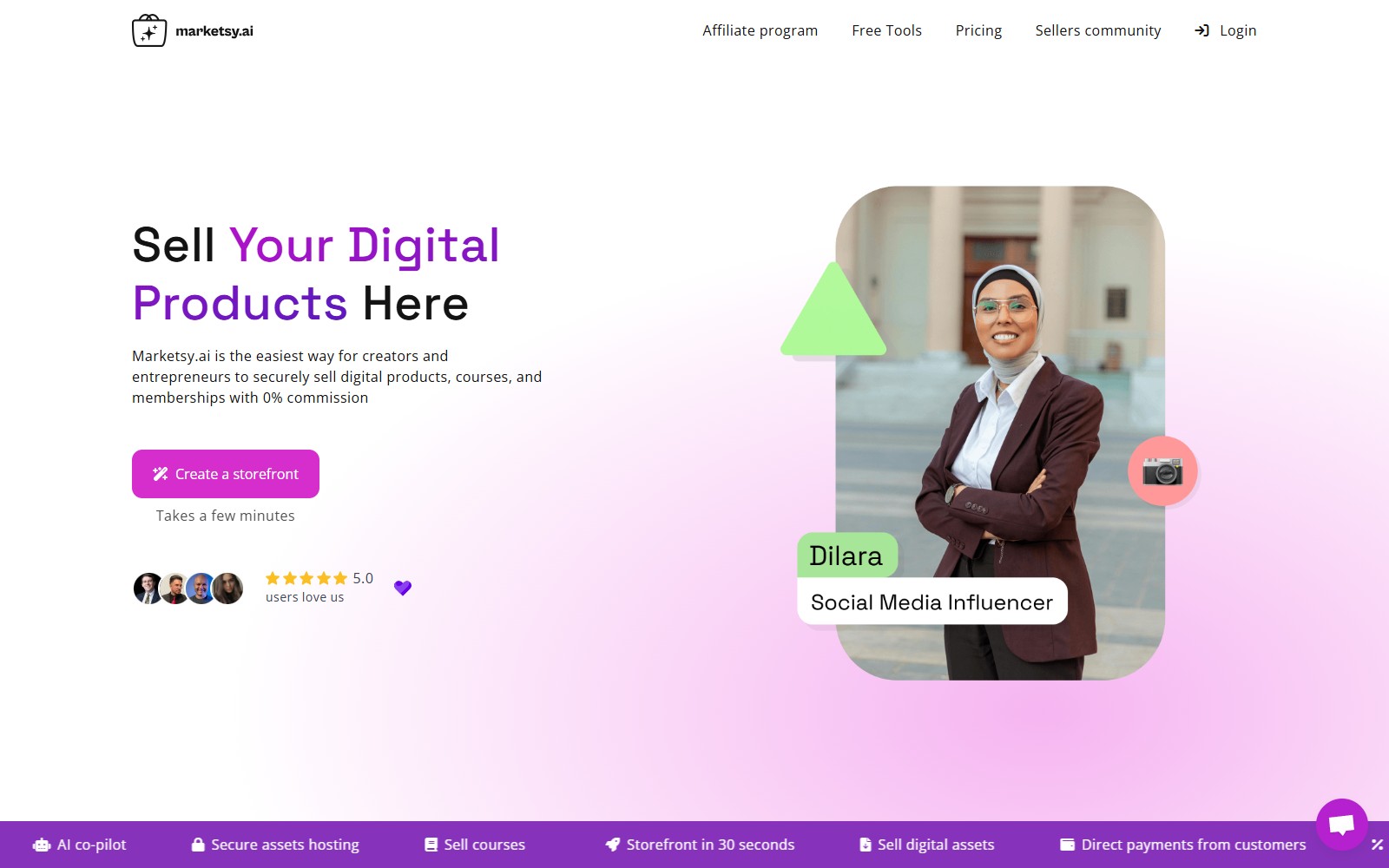Click the rocket icon beside Storefront in 30 seconds

click(x=613, y=845)
